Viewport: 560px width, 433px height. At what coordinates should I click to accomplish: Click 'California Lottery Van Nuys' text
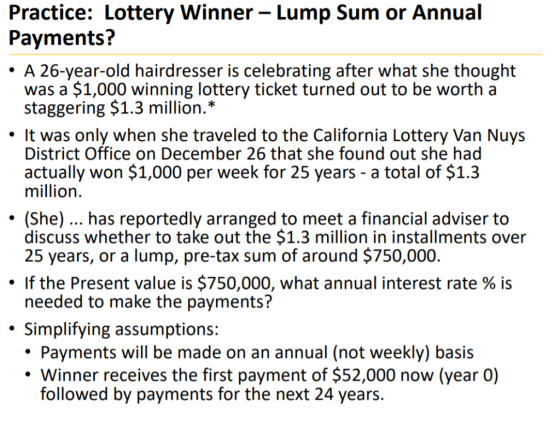pyautogui.click(x=419, y=136)
